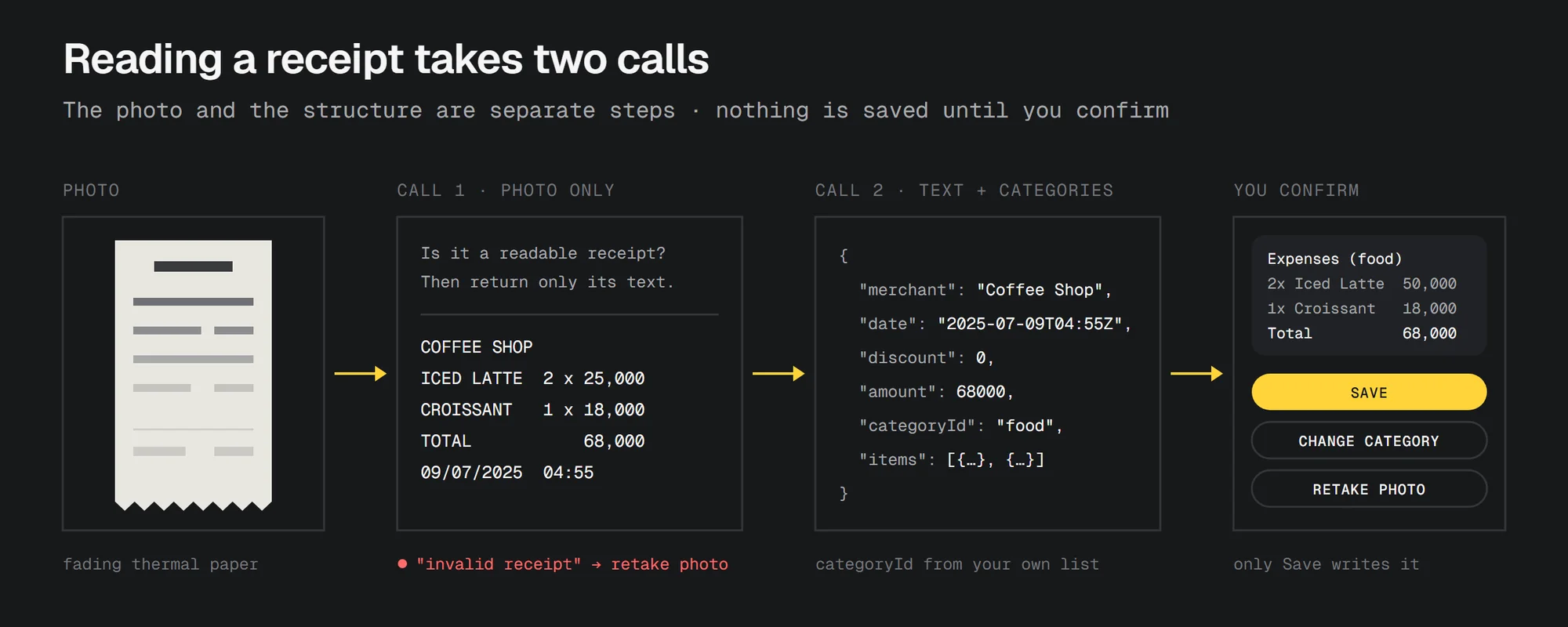Select the red "invalid receipt → retake photo" note
The height and width of the screenshot is (627, 1568).
click(x=564, y=564)
